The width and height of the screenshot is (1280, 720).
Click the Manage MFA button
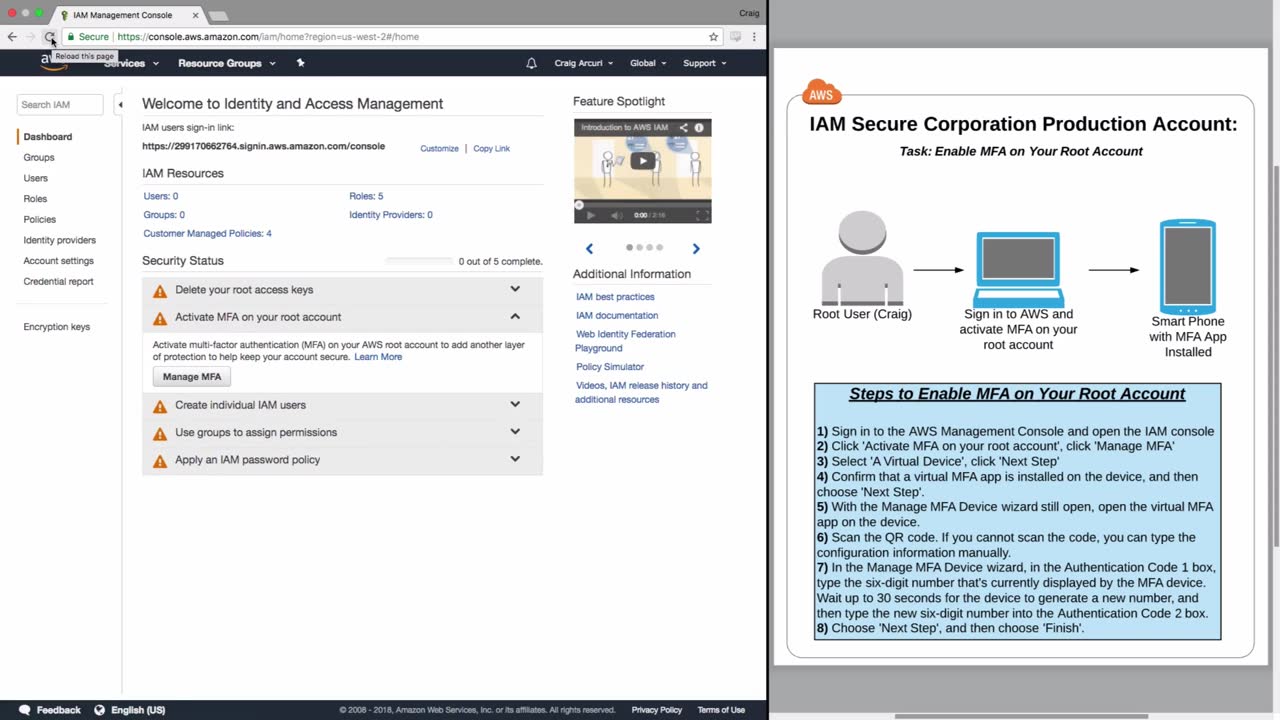point(192,377)
